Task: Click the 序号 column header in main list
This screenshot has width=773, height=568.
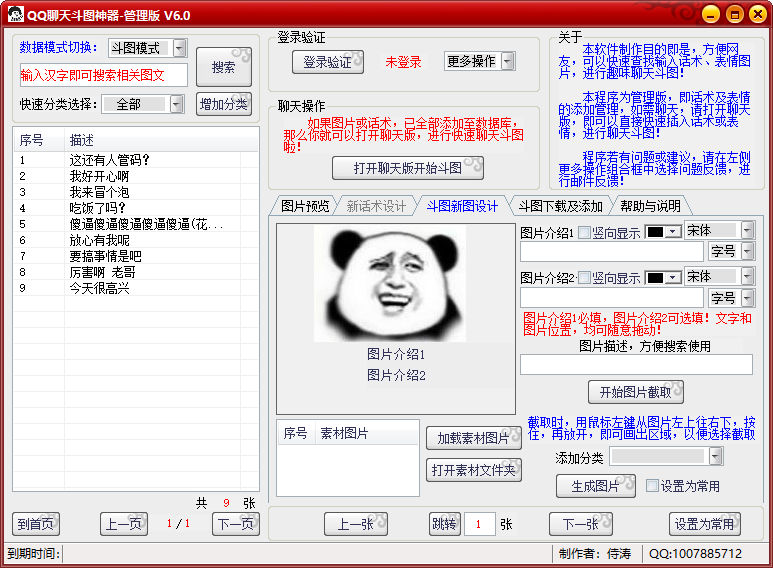Action: (x=39, y=141)
